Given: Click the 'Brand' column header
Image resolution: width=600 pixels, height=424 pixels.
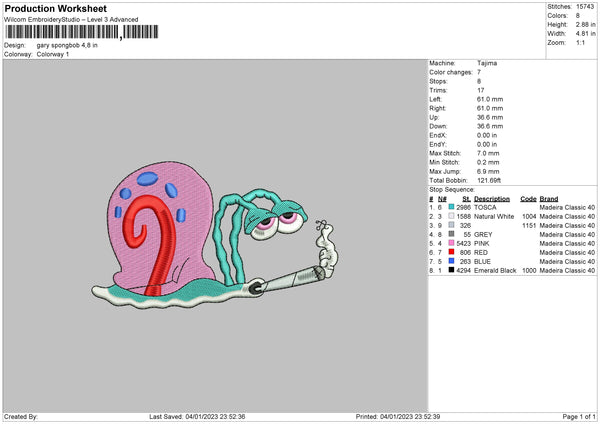Looking at the screenshot, I should [x=549, y=199].
